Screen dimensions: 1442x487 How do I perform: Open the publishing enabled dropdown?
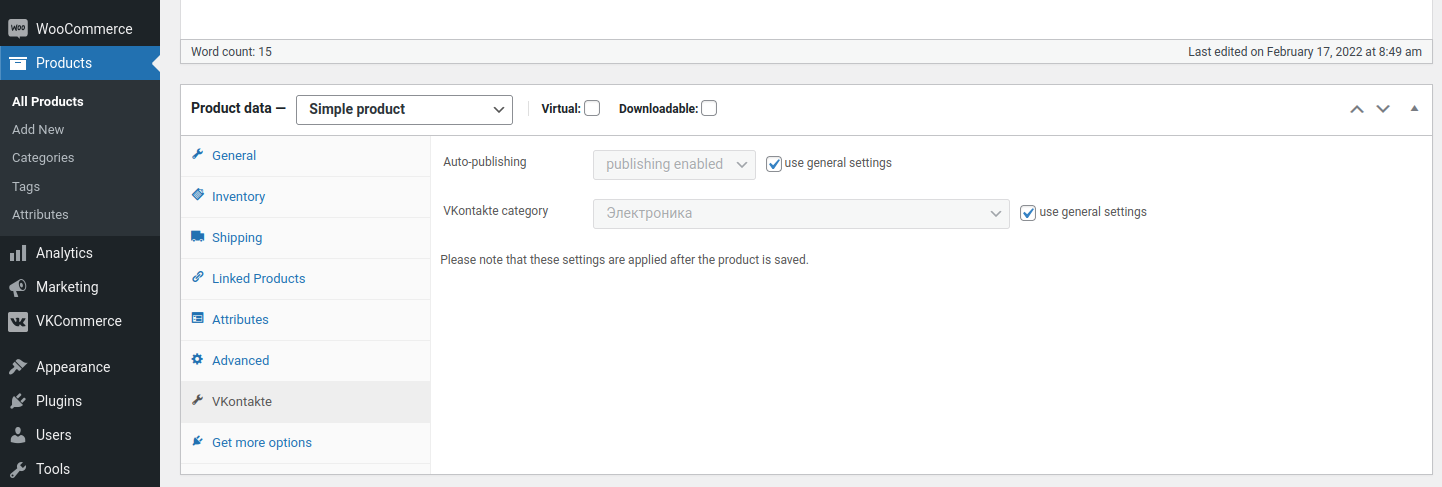pyautogui.click(x=674, y=164)
